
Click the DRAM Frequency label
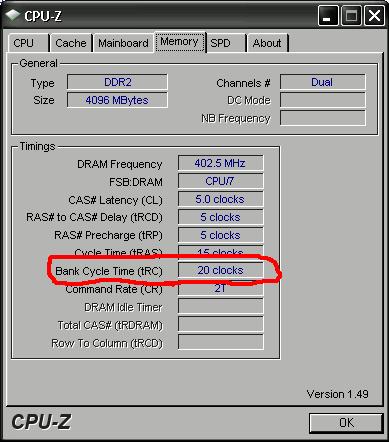[x=120, y=164]
